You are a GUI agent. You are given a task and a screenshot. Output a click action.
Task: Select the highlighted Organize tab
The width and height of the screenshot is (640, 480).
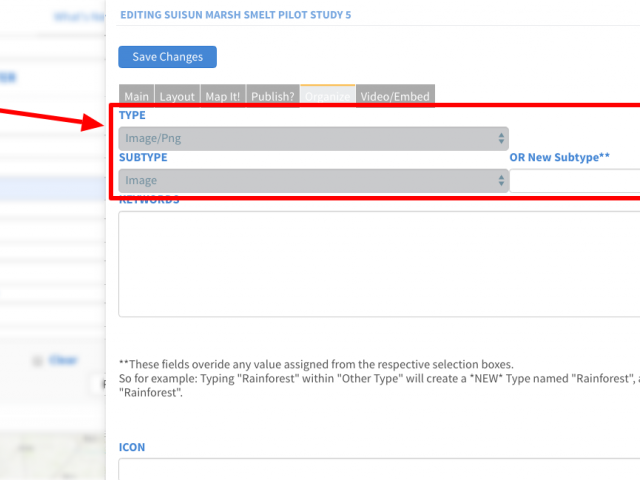(328, 96)
